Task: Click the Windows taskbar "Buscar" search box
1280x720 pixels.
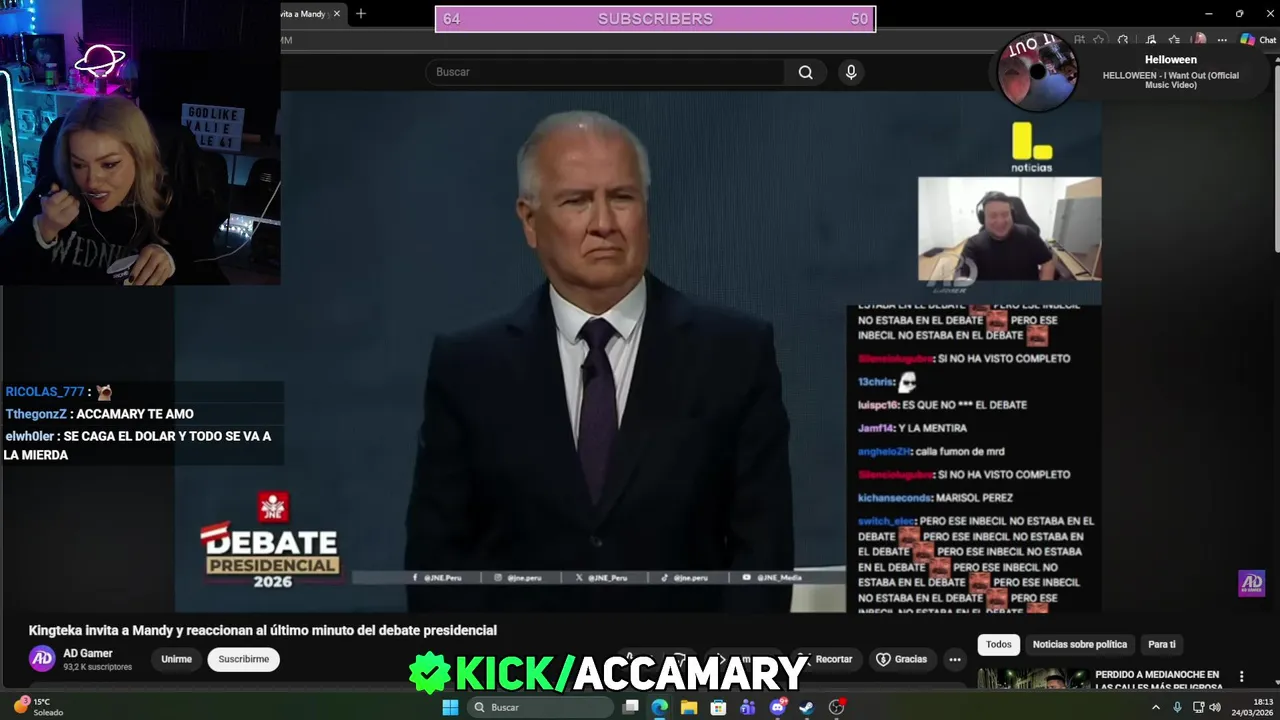Action: click(540, 707)
